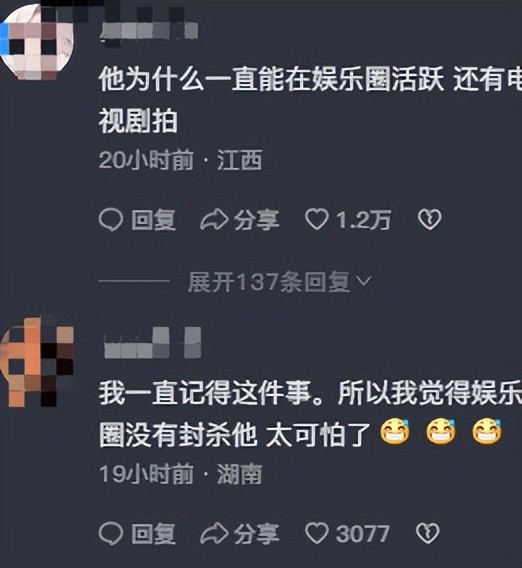522x568 pixels.
Task: Expand the 展开137条回复 replies thread
Action: [279, 282]
